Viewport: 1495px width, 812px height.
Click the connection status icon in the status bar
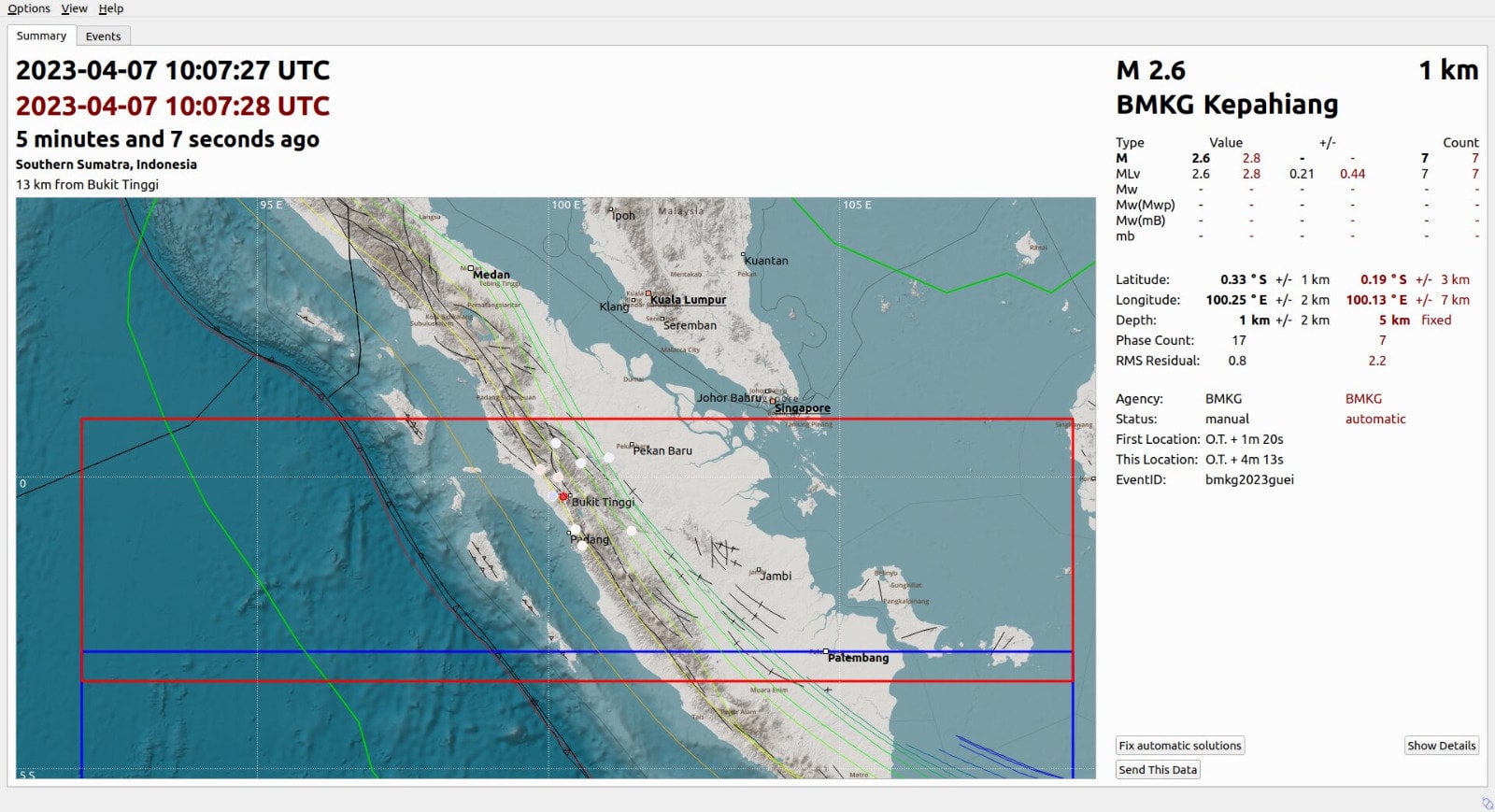tap(1488, 804)
